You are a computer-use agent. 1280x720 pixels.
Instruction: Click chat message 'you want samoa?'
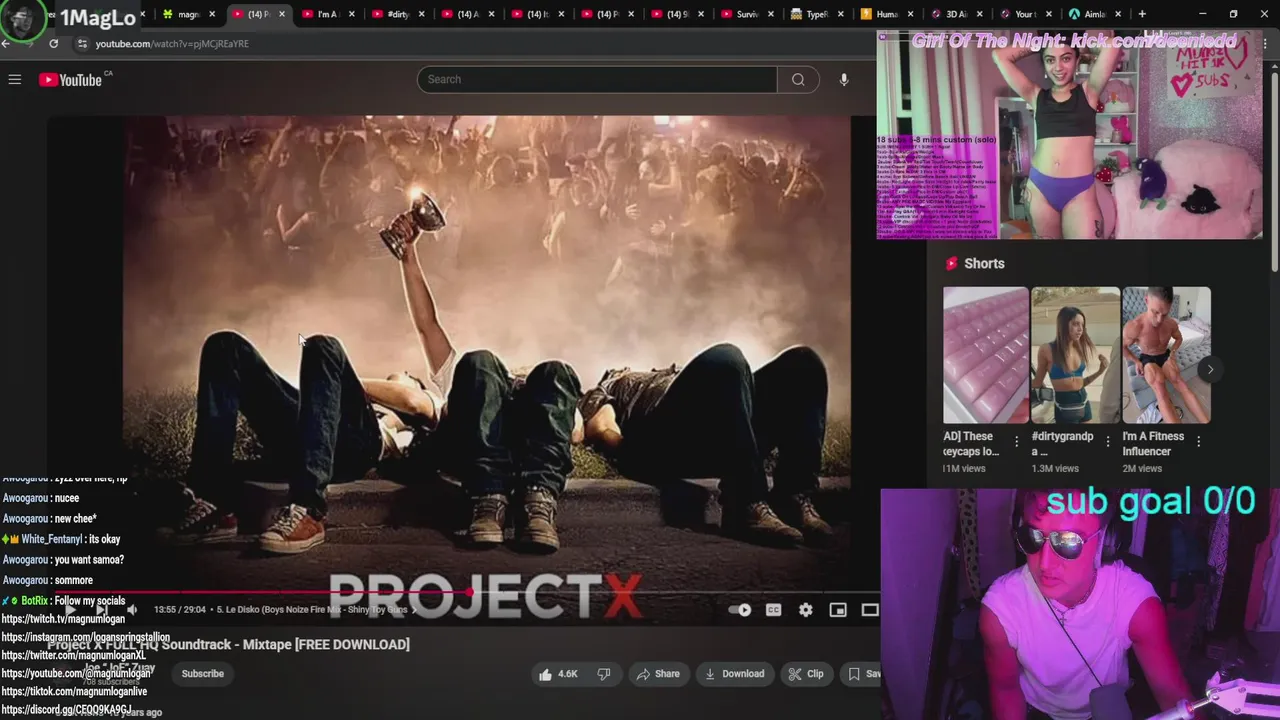(89, 560)
